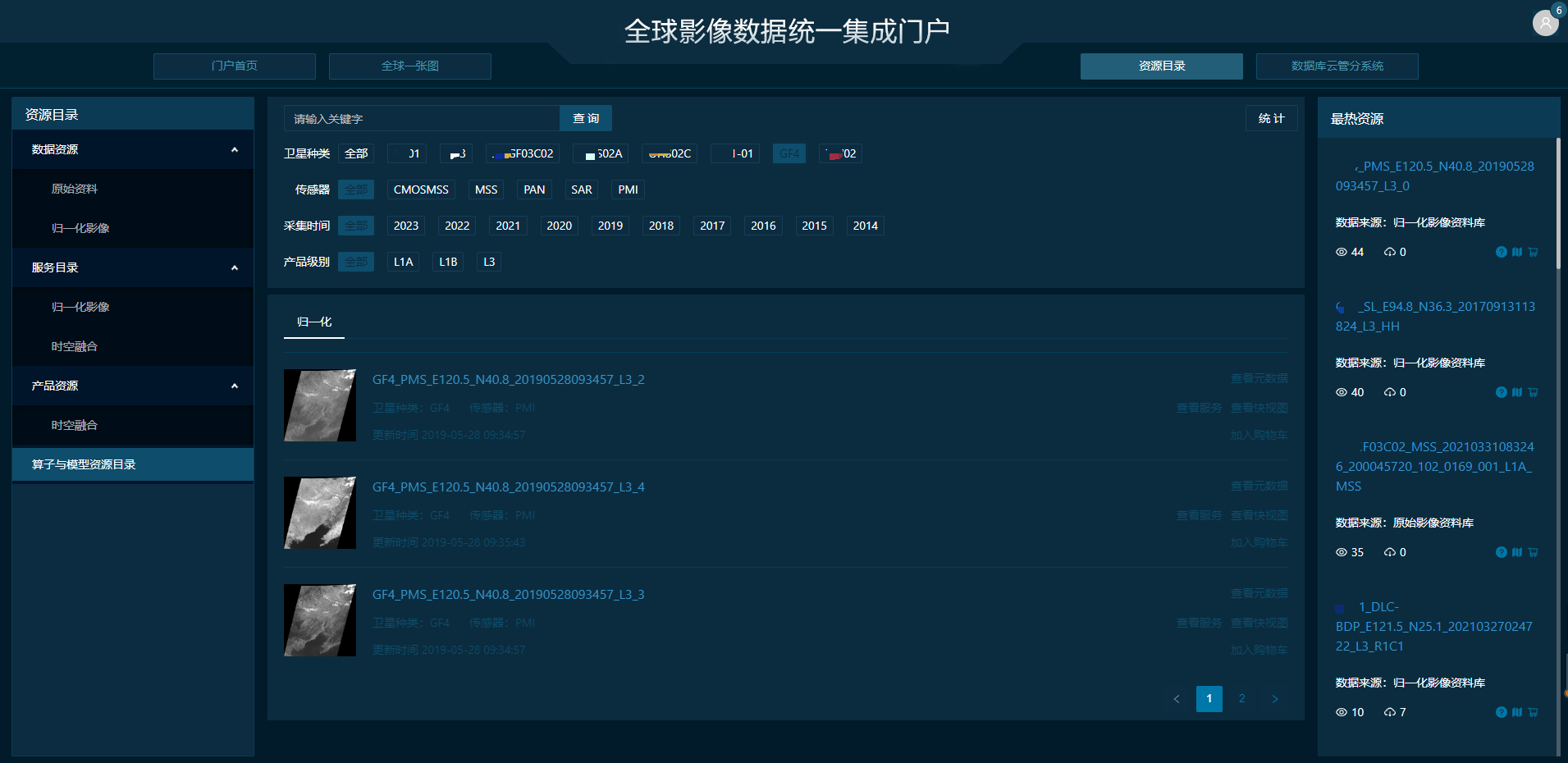Collapse the 产品资源 section
1568x763 pixels.
pos(235,386)
